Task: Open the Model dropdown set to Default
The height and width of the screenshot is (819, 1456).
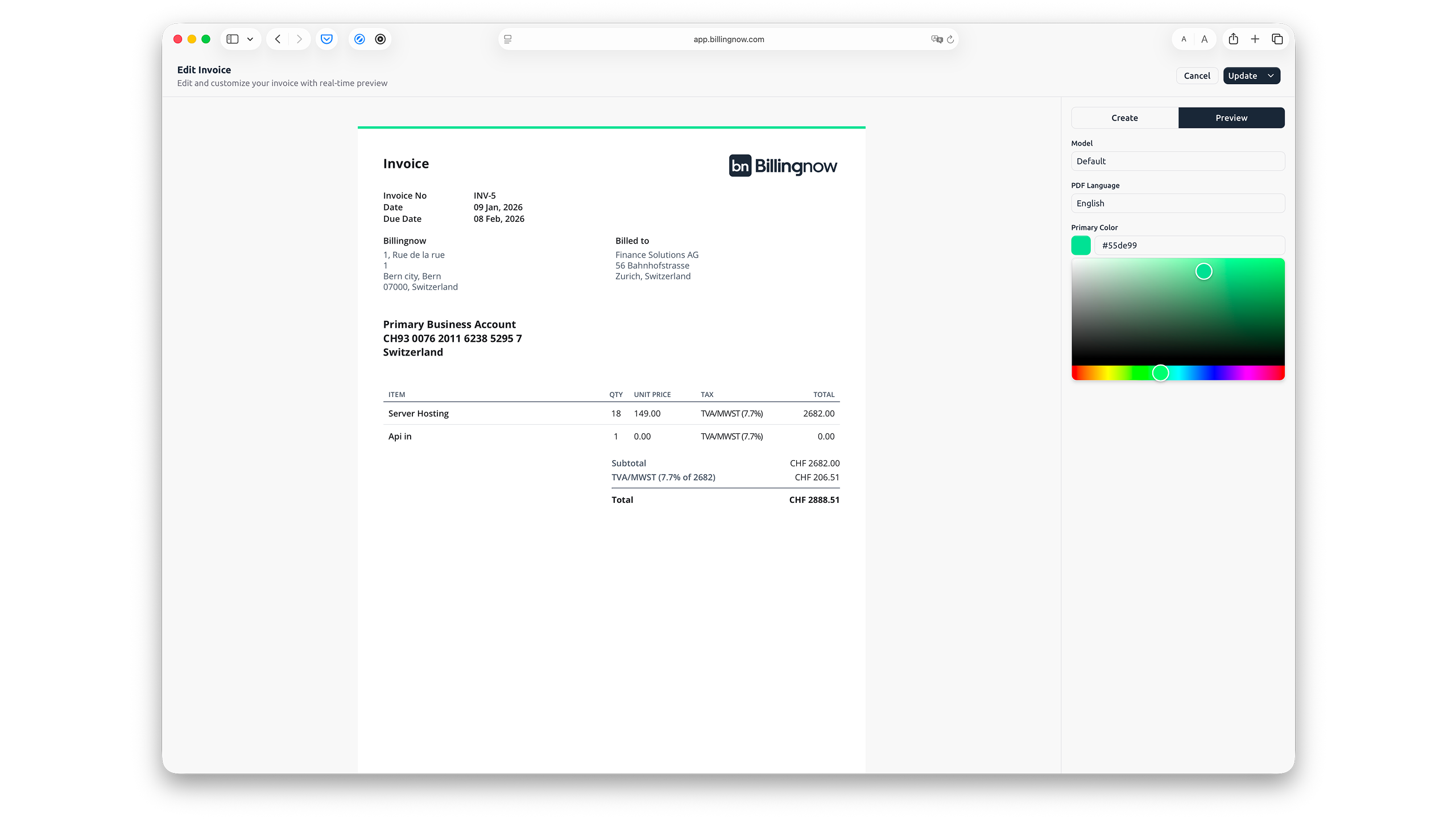Action: (1177, 161)
